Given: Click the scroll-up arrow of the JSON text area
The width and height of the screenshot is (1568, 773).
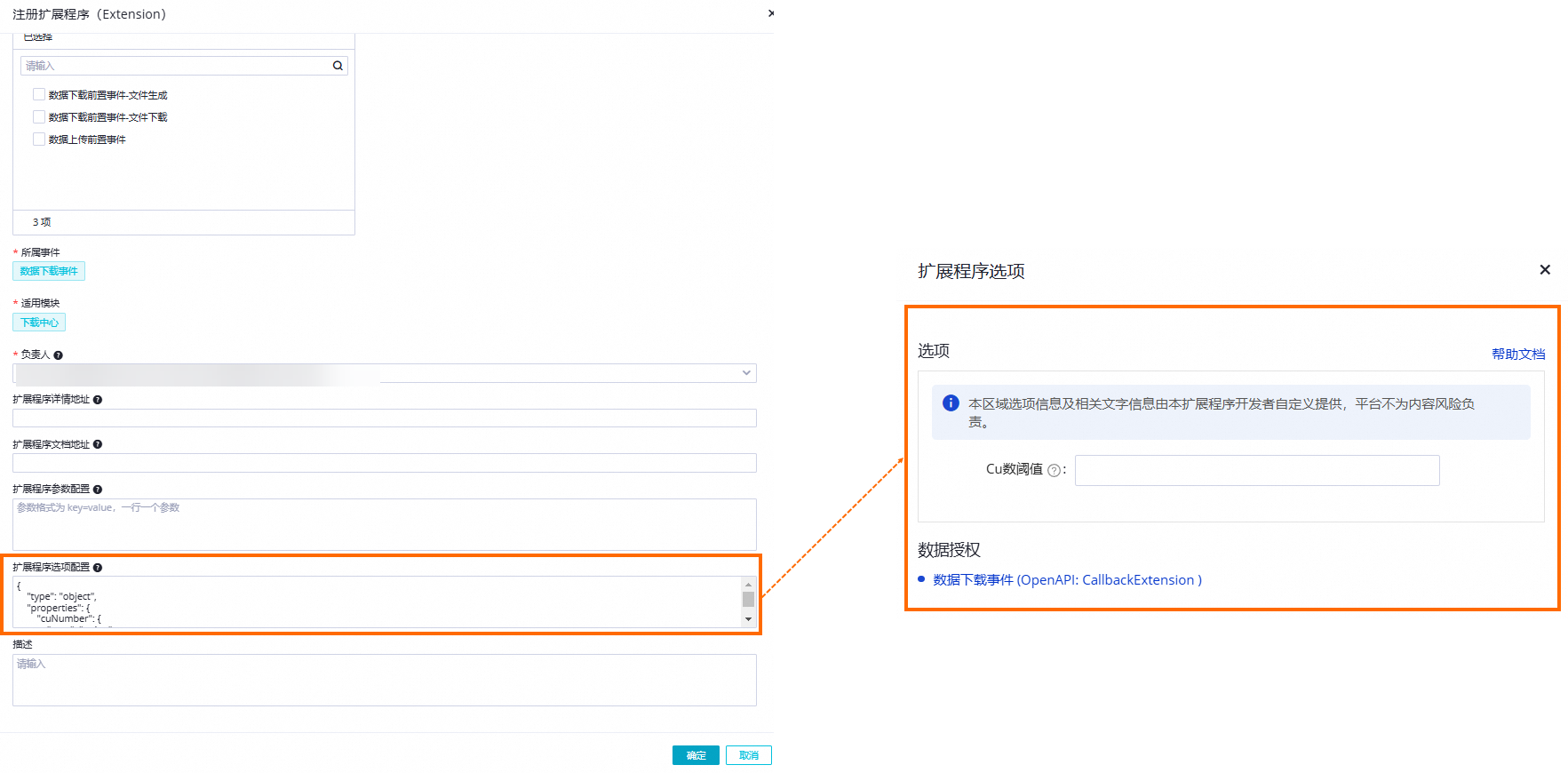Looking at the screenshot, I should click(749, 584).
